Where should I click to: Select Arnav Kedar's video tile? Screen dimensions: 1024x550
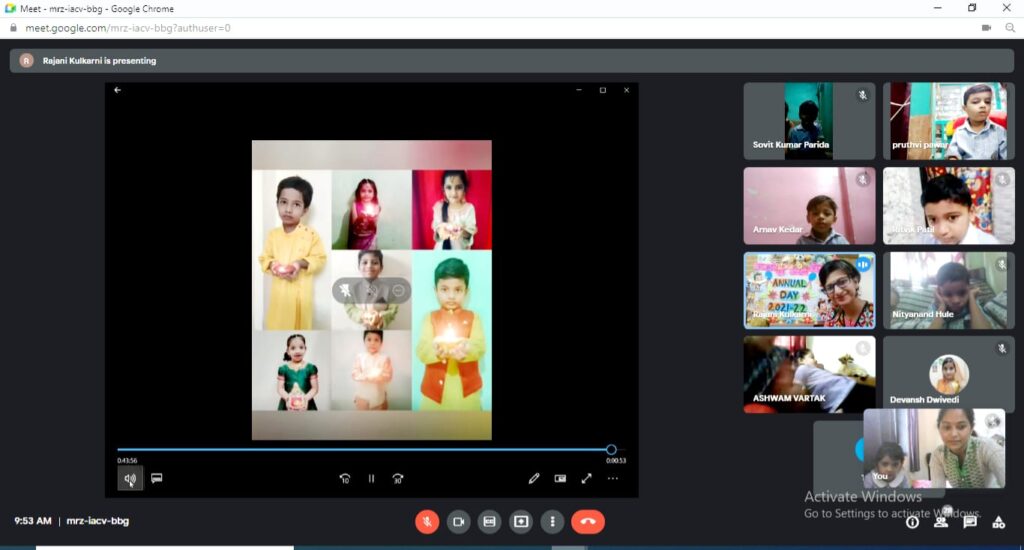click(x=809, y=206)
